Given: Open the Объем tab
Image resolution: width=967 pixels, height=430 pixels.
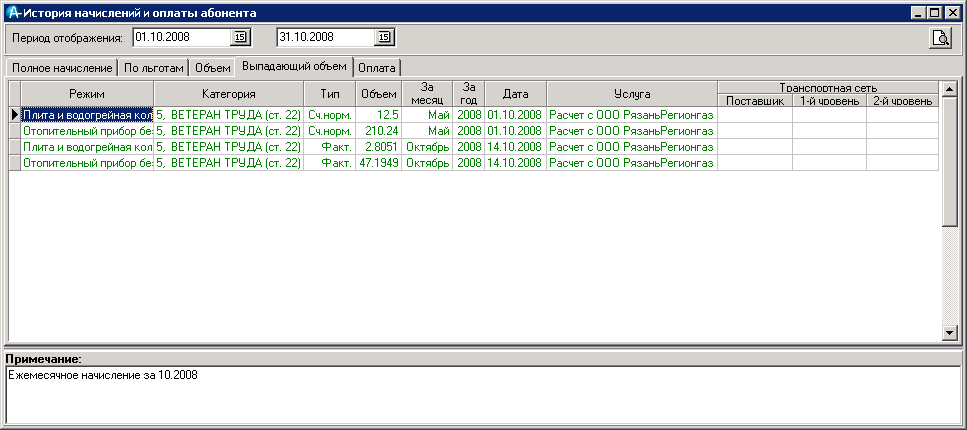Looking at the screenshot, I should point(212,68).
